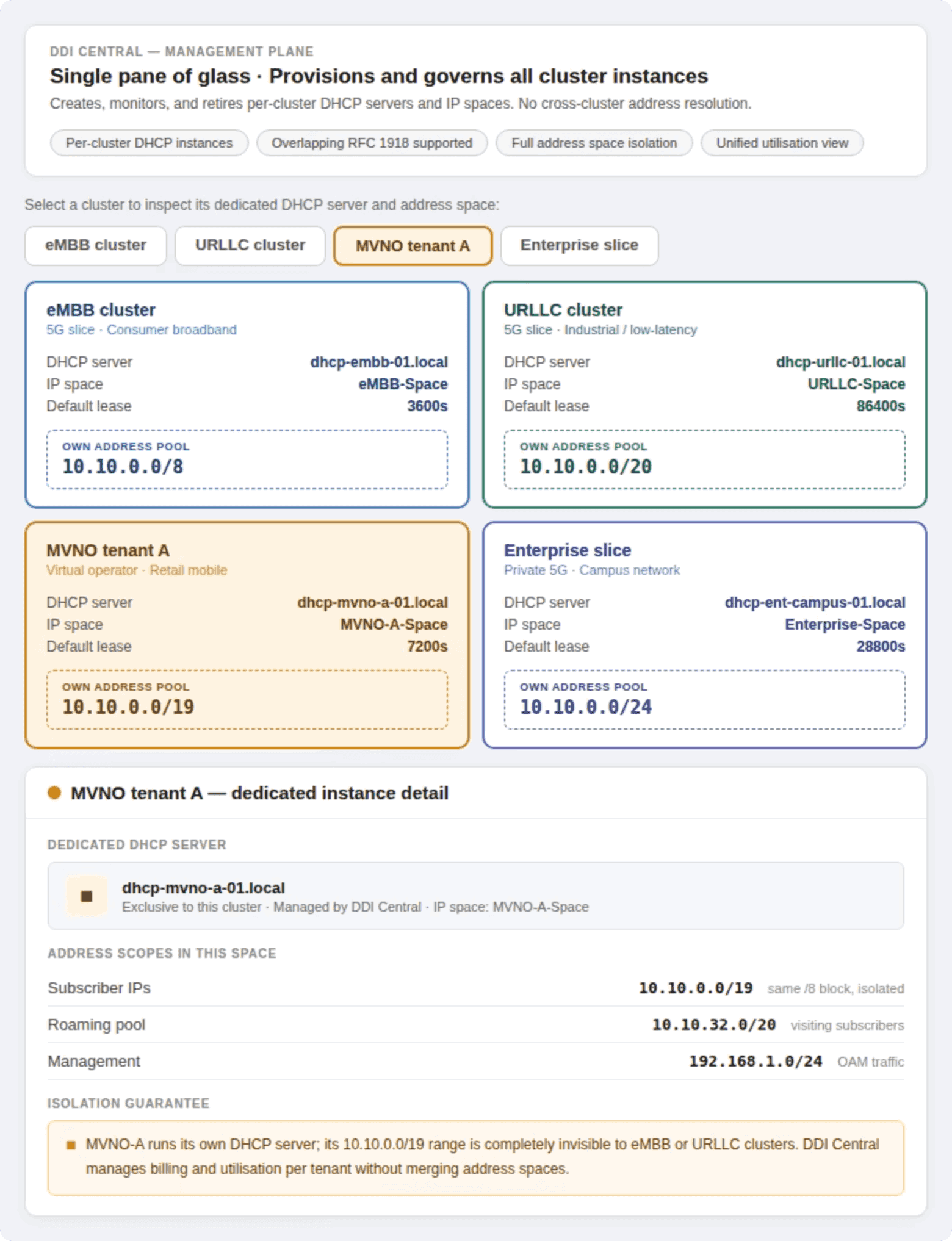The height and width of the screenshot is (1241, 952).
Task: Click the 10.10.0.0/20 address pool
Action: 586,467
